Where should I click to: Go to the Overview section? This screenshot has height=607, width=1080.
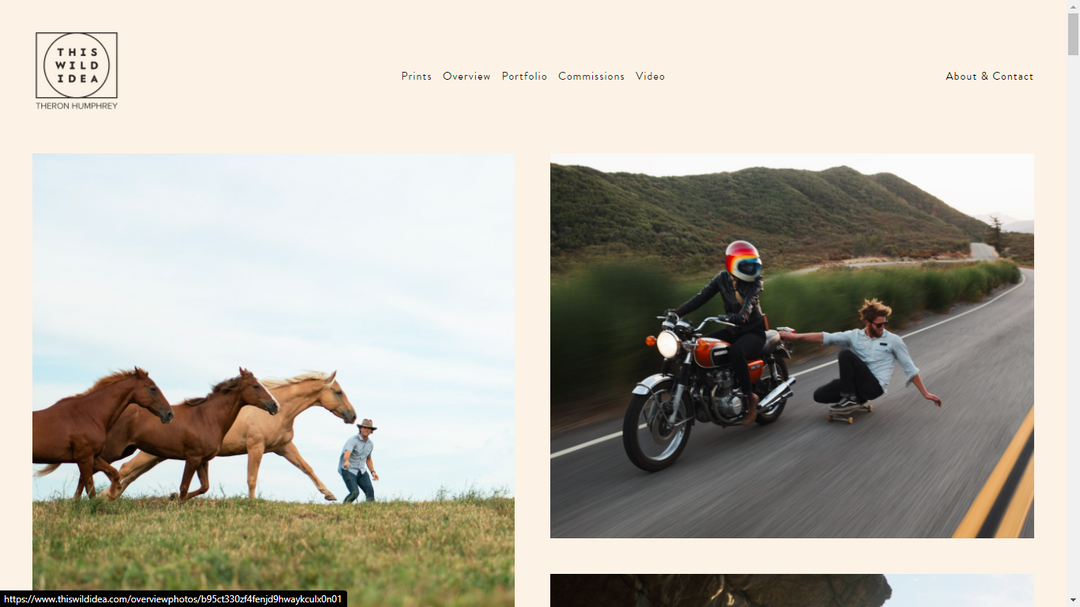tap(466, 76)
